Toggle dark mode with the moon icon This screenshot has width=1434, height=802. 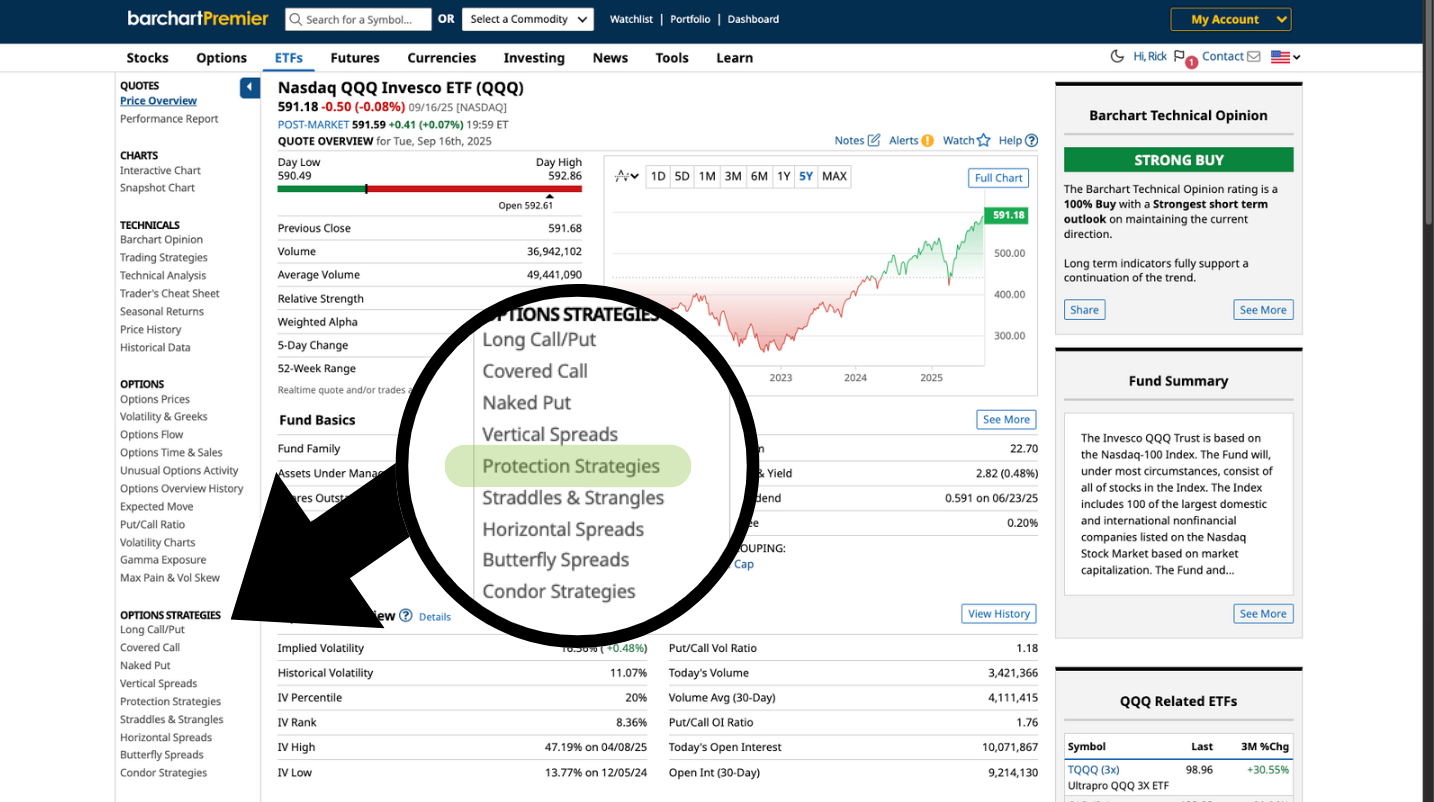tap(1117, 57)
